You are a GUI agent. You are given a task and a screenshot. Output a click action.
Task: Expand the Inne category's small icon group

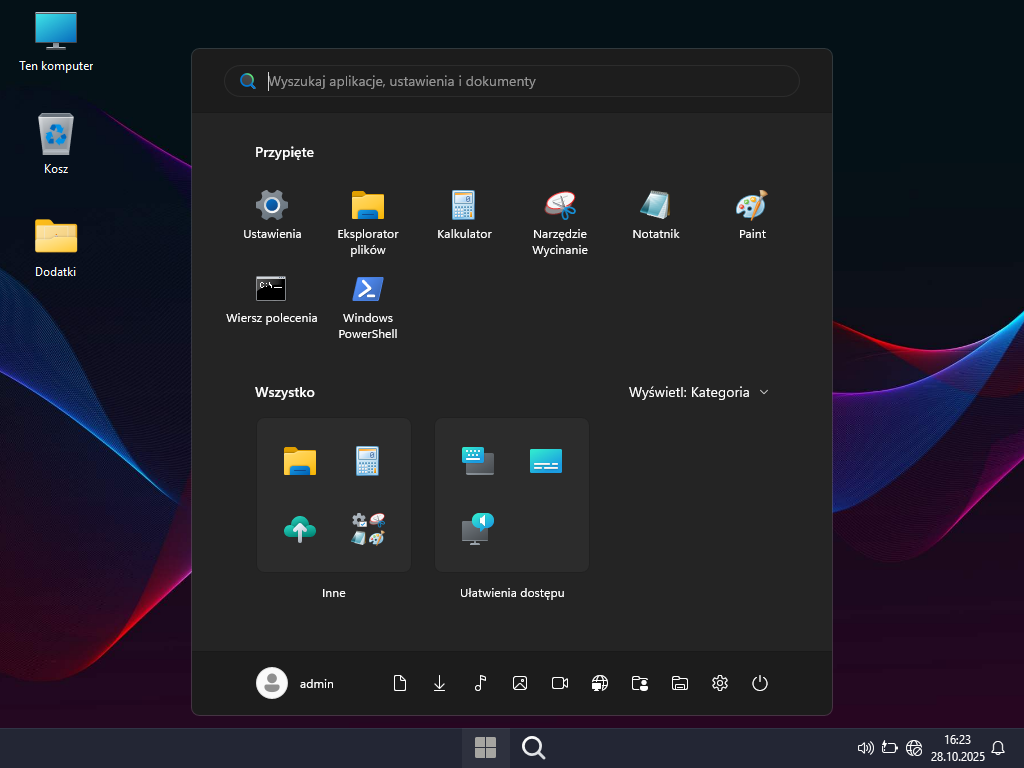(368, 528)
